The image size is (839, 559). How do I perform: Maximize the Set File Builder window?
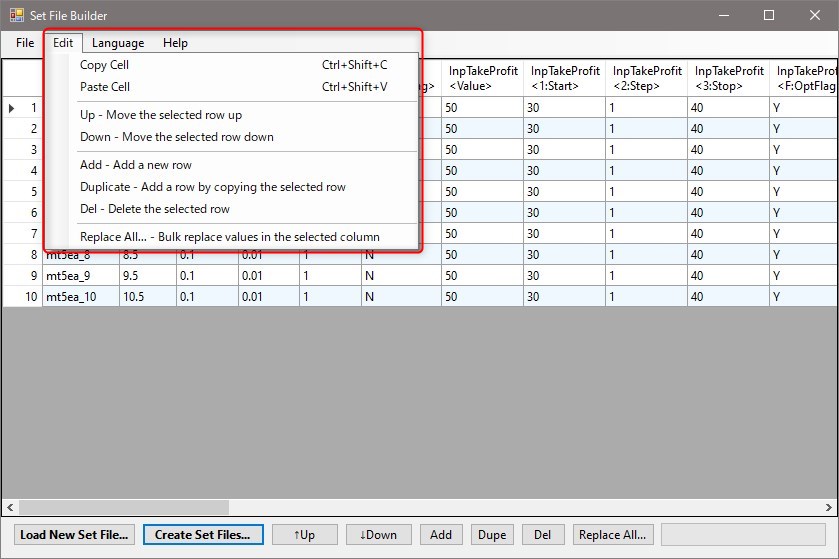(x=769, y=15)
